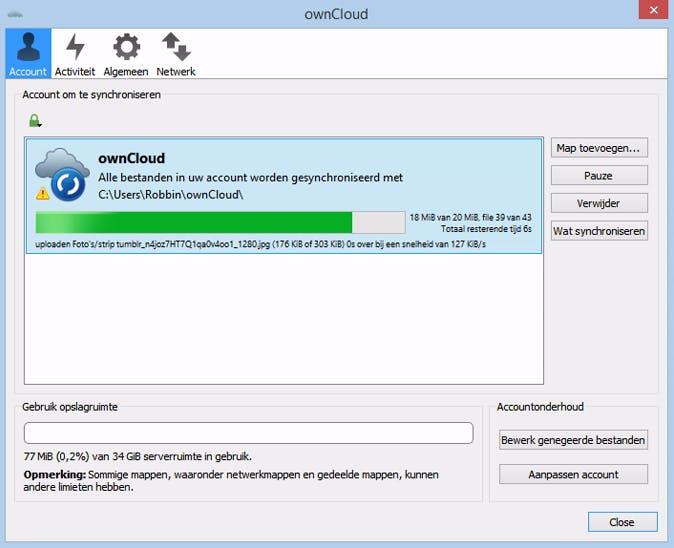The width and height of the screenshot is (674, 548).
Task: Select the ownCloud sync folder entry
Action: (284, 196)
